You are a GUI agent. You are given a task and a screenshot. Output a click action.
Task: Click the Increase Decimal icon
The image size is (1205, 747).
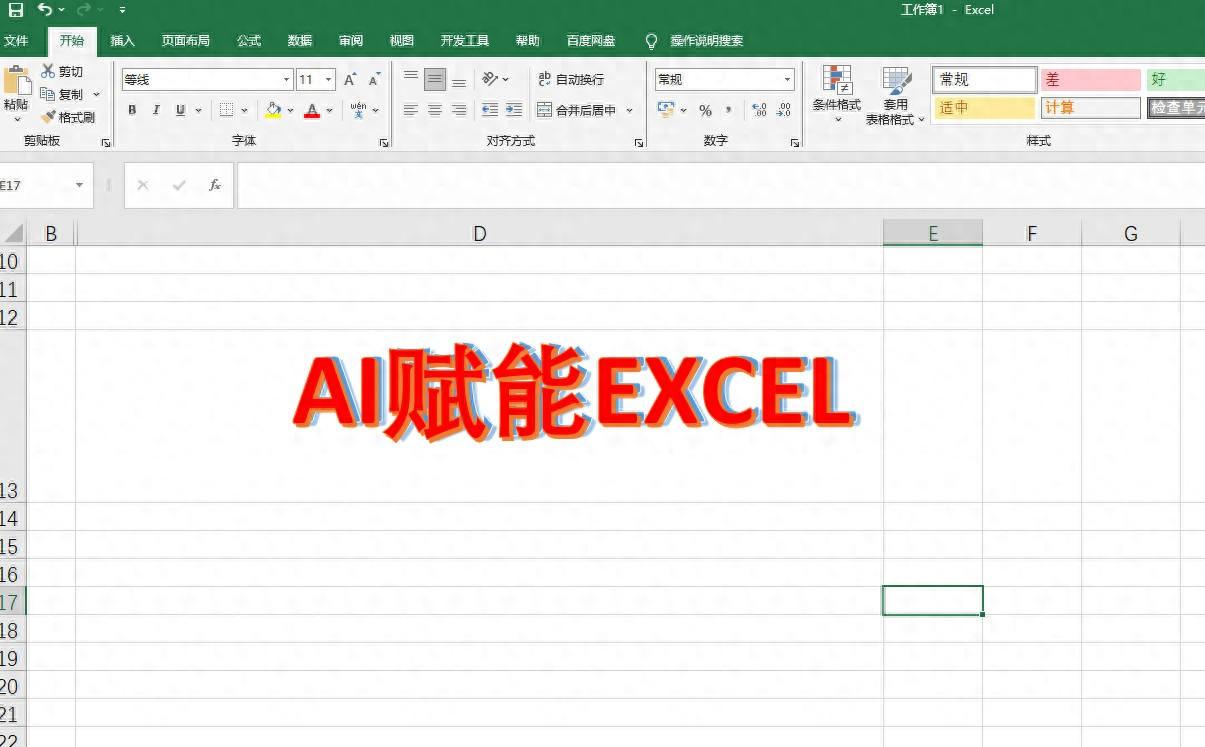pos(760,110)
